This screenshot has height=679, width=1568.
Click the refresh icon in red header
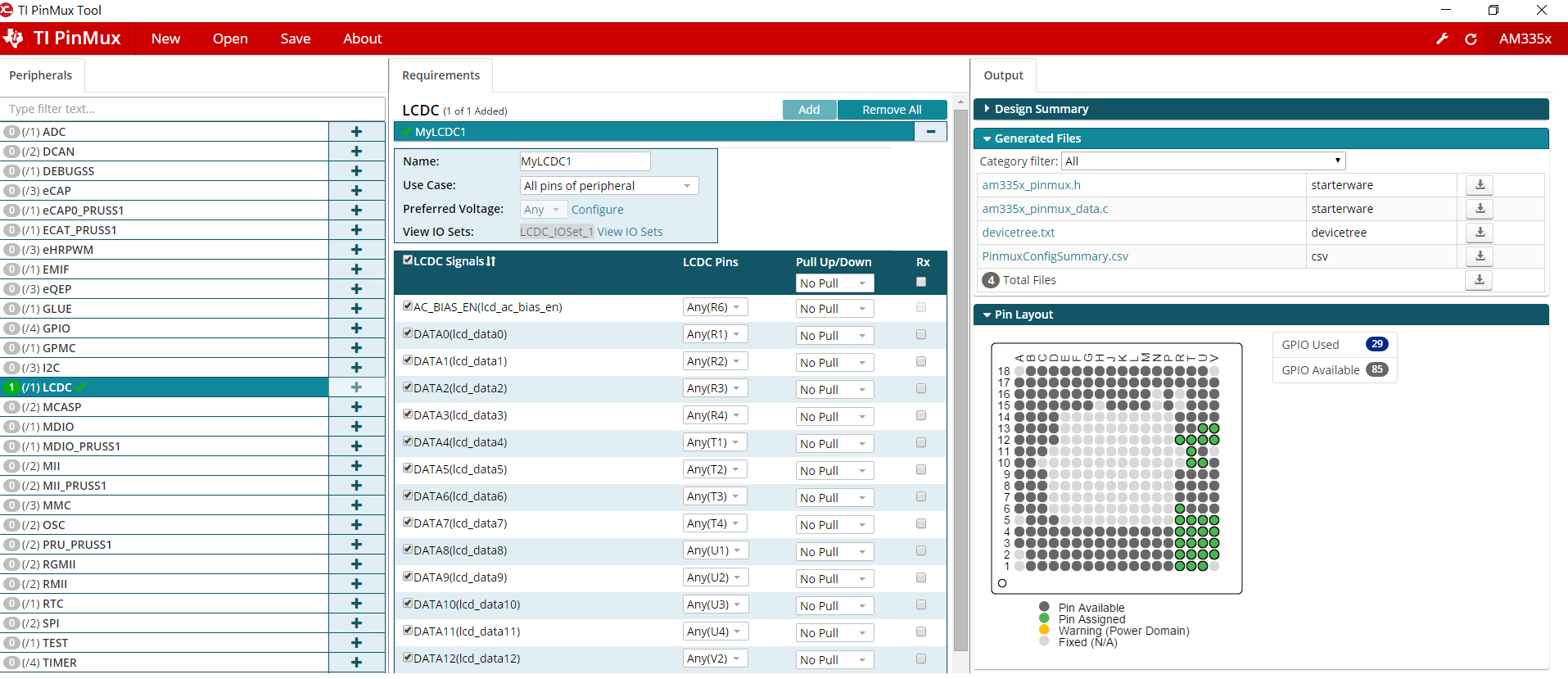point(1471,39)
